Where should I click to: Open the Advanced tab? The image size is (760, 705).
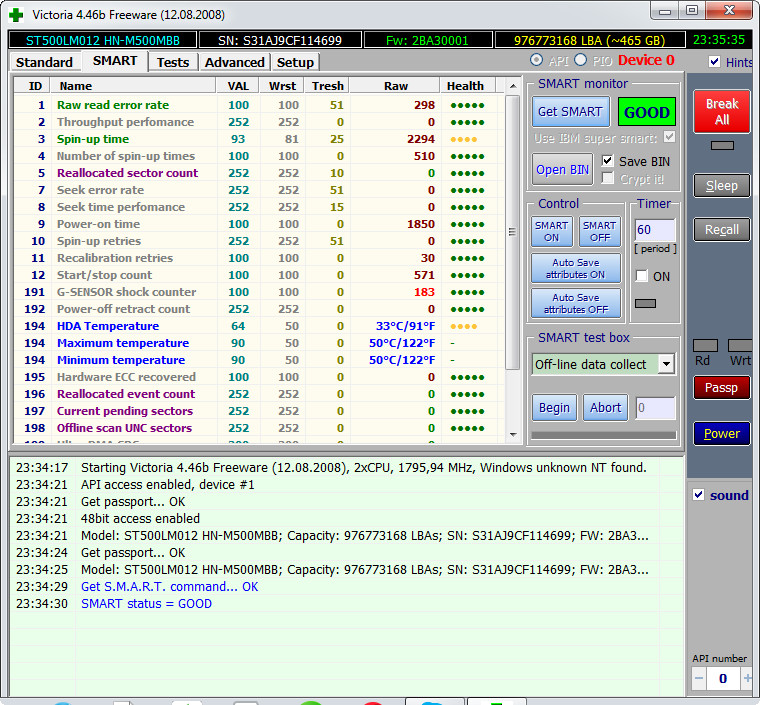click(x=234, y=62)
